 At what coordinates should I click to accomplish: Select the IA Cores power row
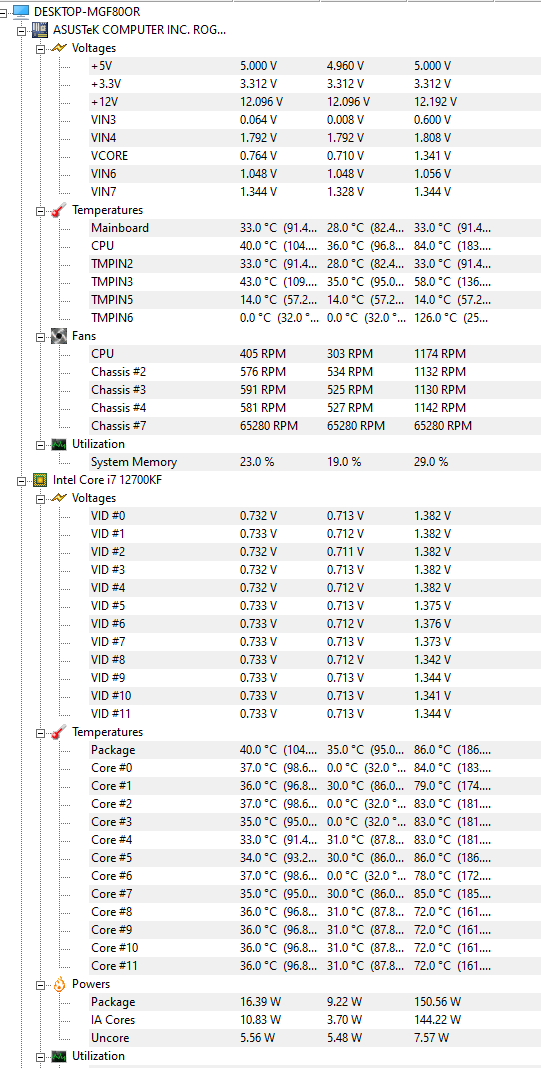coord(314,1020)
